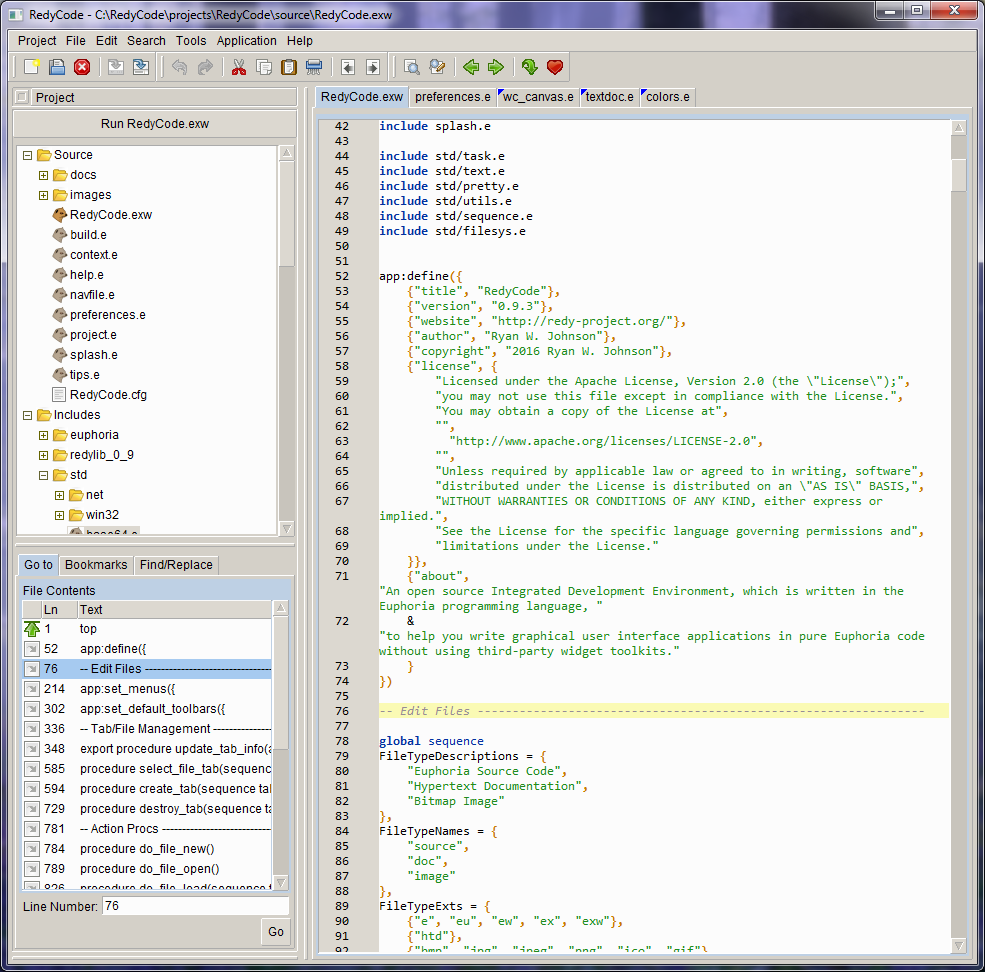The width and height of the screenshot is (985, 972).
Task: Open the Project menu
Action: pyautogui.click(x=37, y=41)
